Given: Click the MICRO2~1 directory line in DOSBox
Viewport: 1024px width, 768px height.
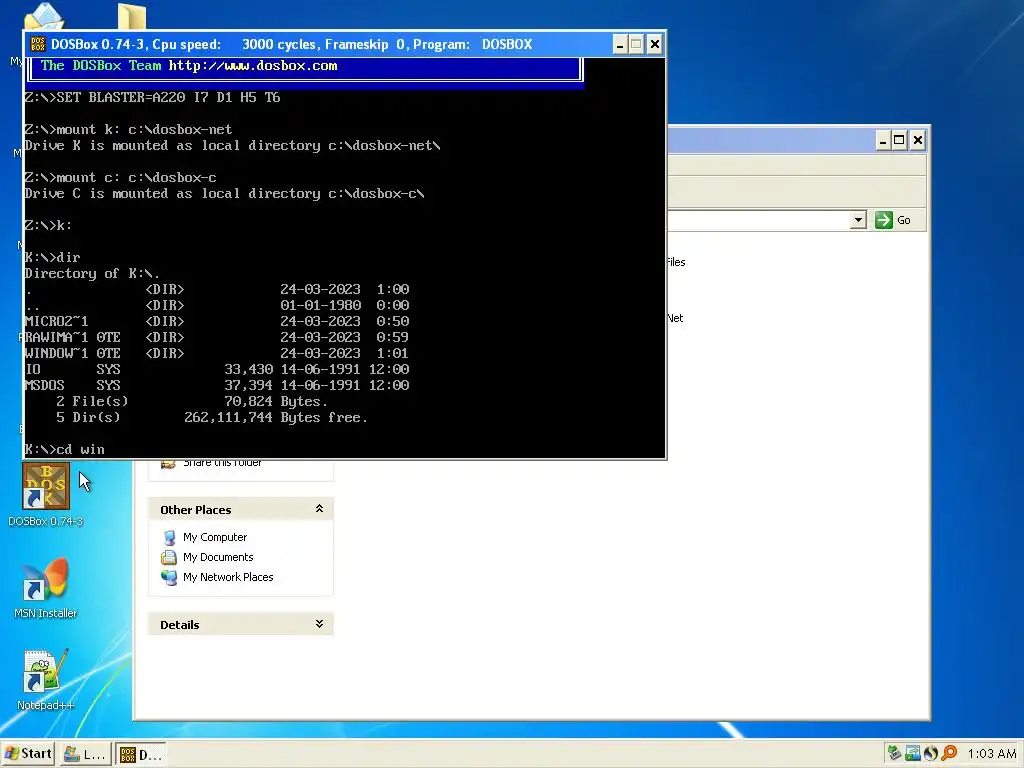Looking at the screenshot, I should pyautogui.click(x=217, y=321).
